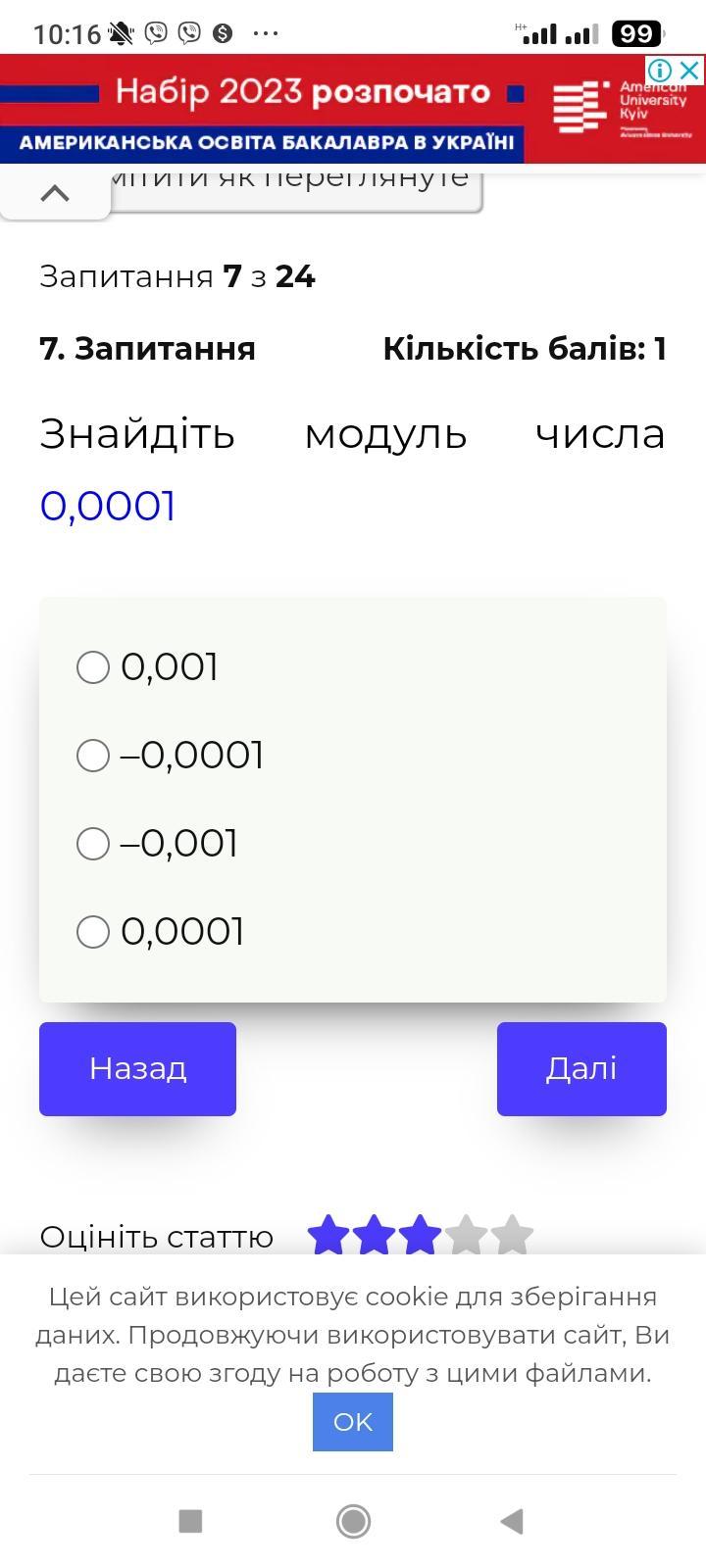Select the 0,001 radio option
Screen dimensions: 706x1568
93,667
